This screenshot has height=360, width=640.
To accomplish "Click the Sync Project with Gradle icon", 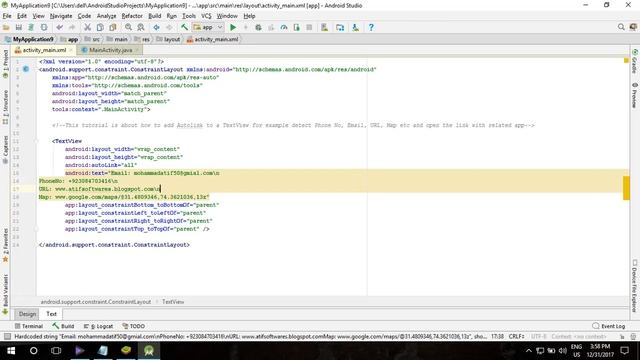I will [31, 27].
